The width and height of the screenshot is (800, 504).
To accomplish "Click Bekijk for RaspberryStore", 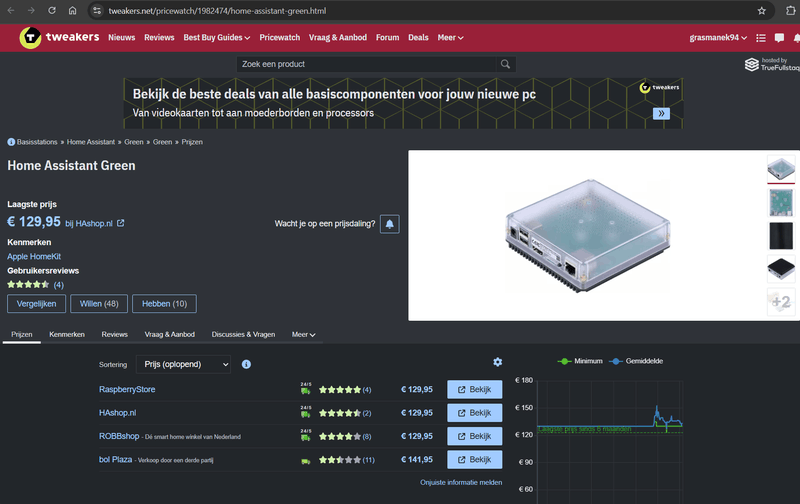I will coord(474,389).
